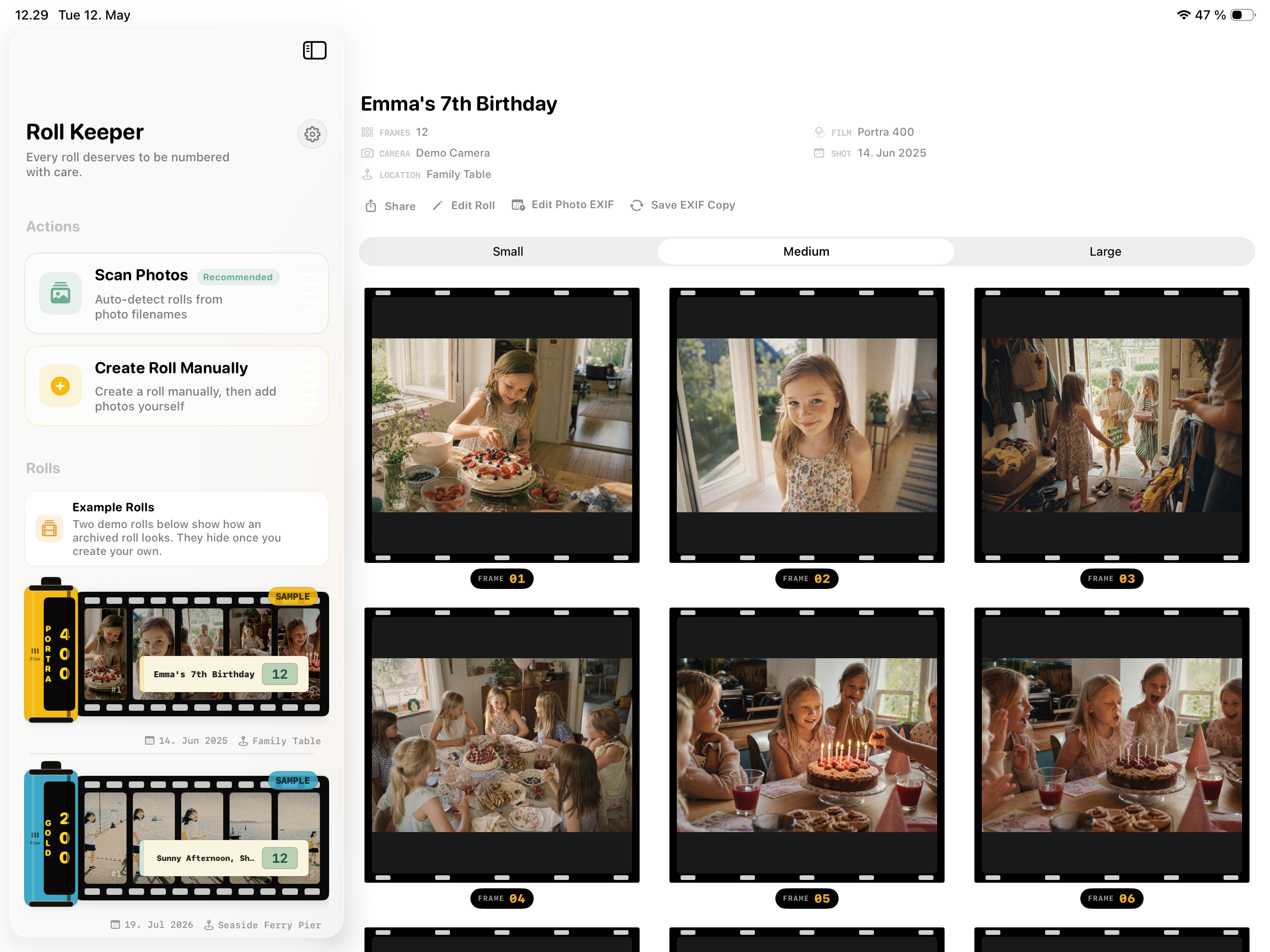
Task: Click the yellow SAMPLE badge on Portra roll
Action: (293, 596)
